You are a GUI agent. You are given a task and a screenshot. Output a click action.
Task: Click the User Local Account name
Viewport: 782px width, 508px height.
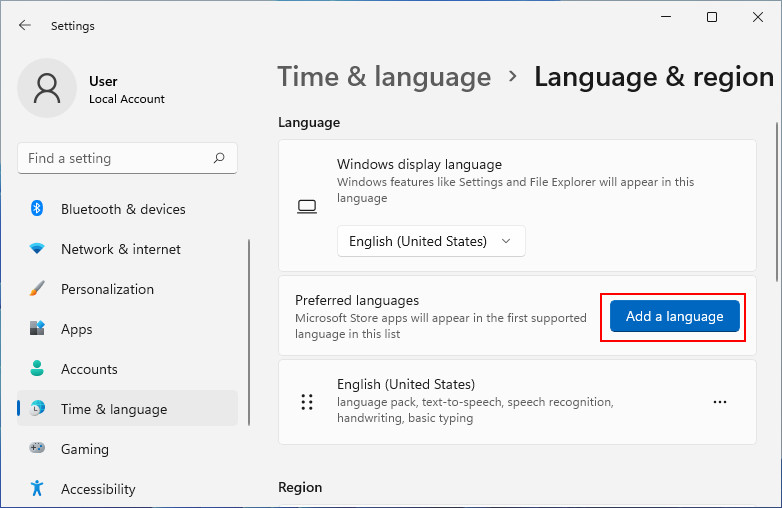pos(127,90)
